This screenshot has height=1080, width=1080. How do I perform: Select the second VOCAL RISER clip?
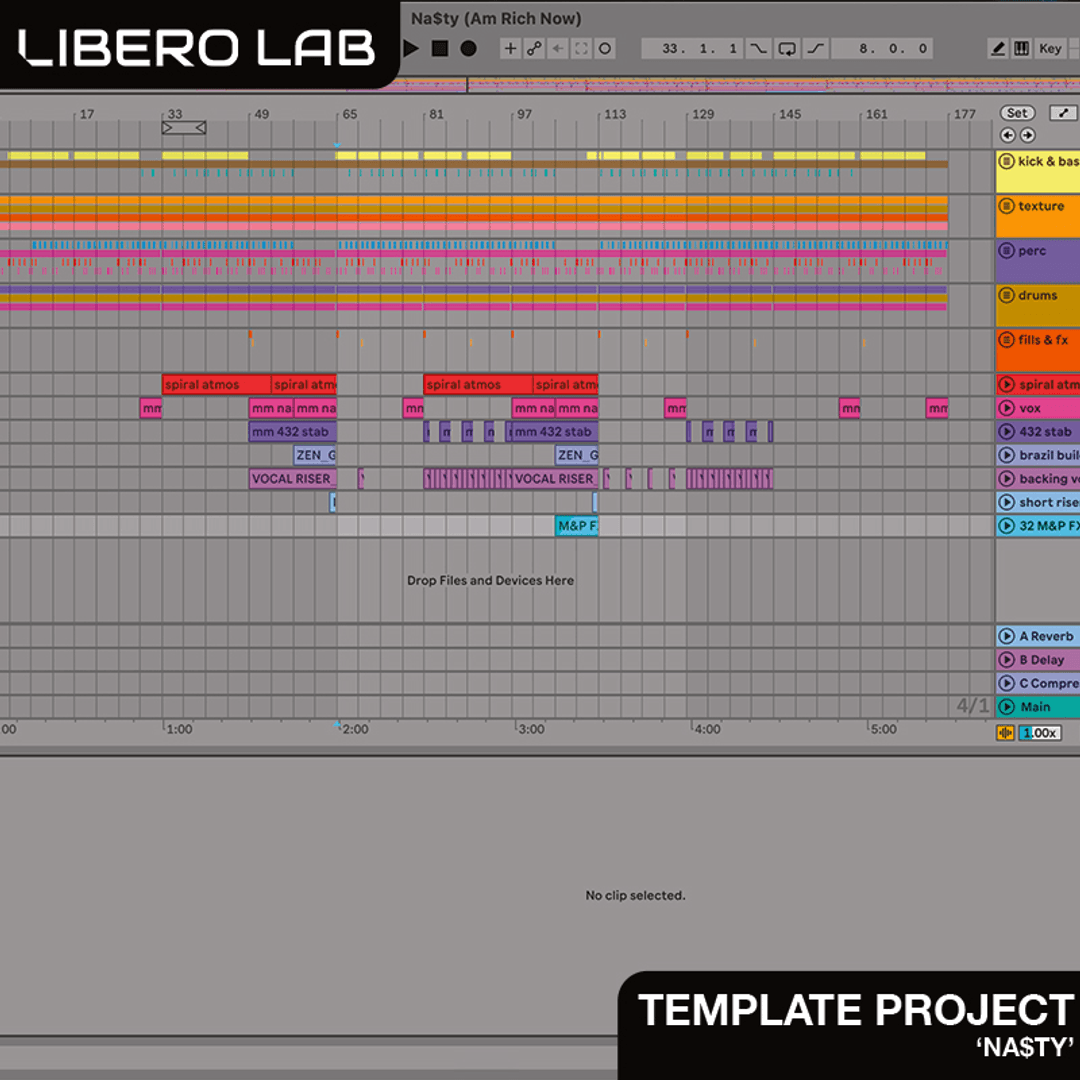pos(555,479)
